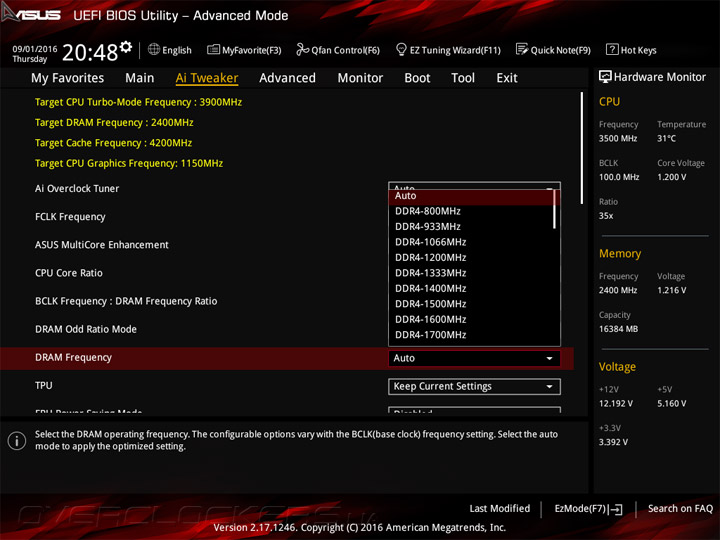The image size is (720, 540).
Task: Click the English language globe icon
Action: pos(154,49)
